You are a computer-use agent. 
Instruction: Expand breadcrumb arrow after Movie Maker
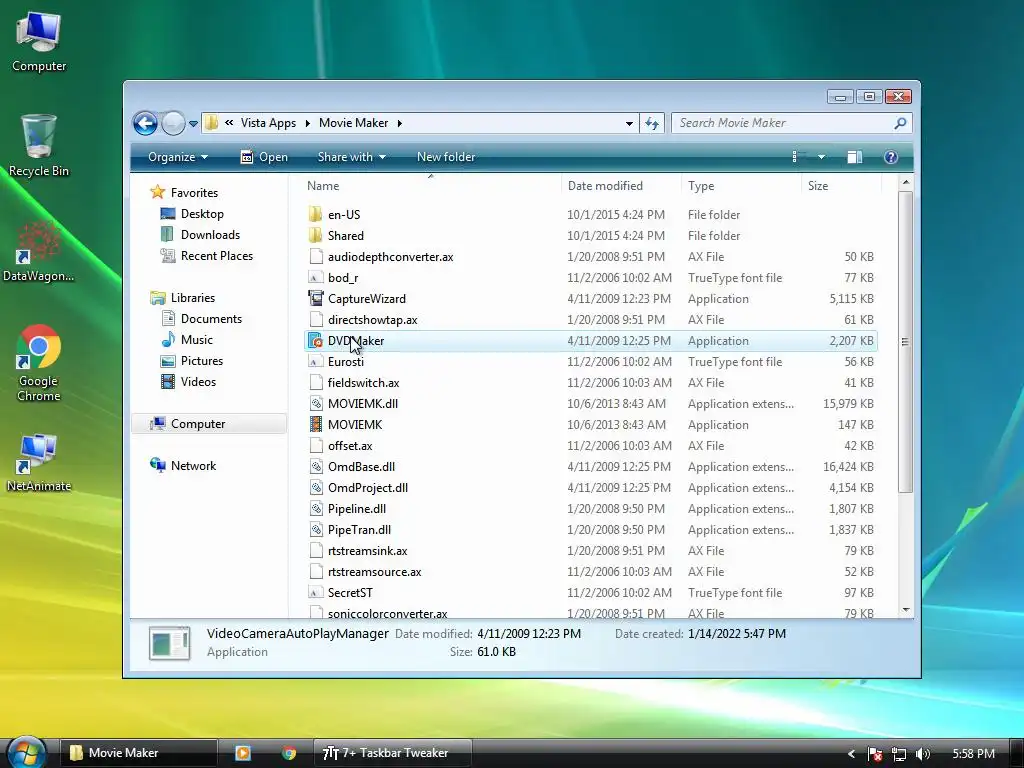coord(399,123)
